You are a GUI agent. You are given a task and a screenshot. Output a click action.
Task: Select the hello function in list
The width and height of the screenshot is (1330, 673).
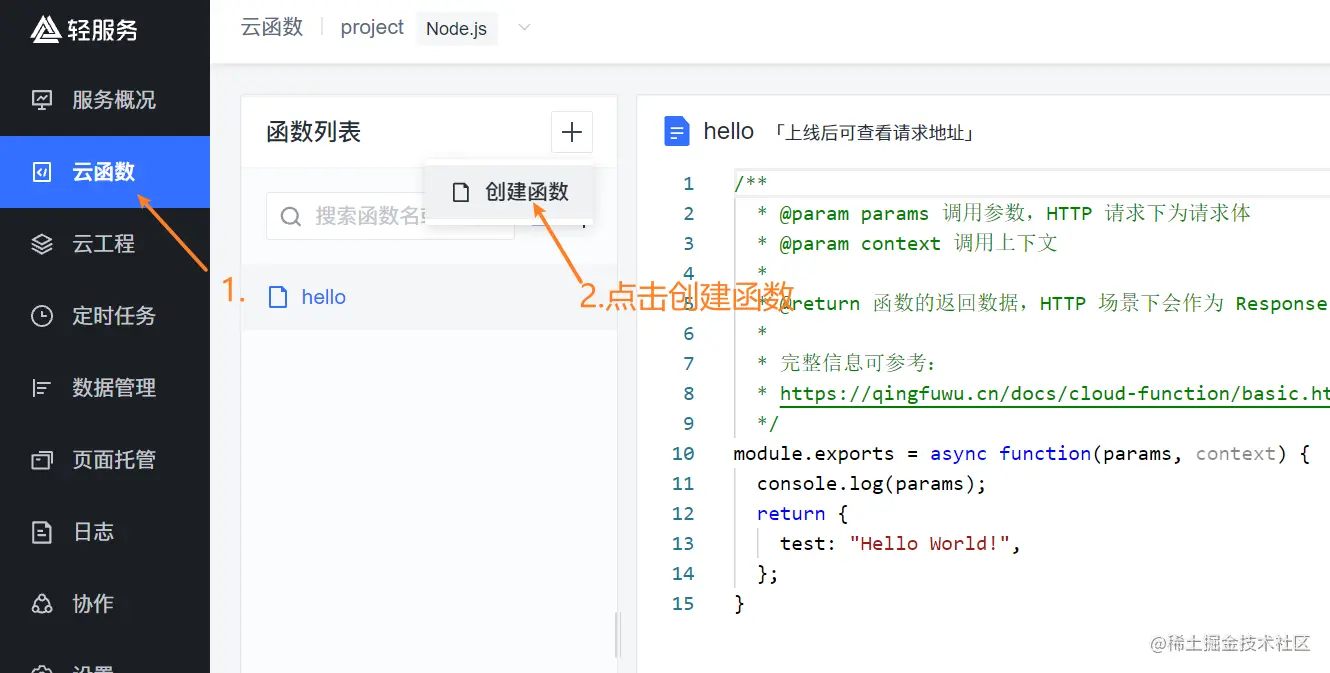pyautogui.click(x=429, y=297)
